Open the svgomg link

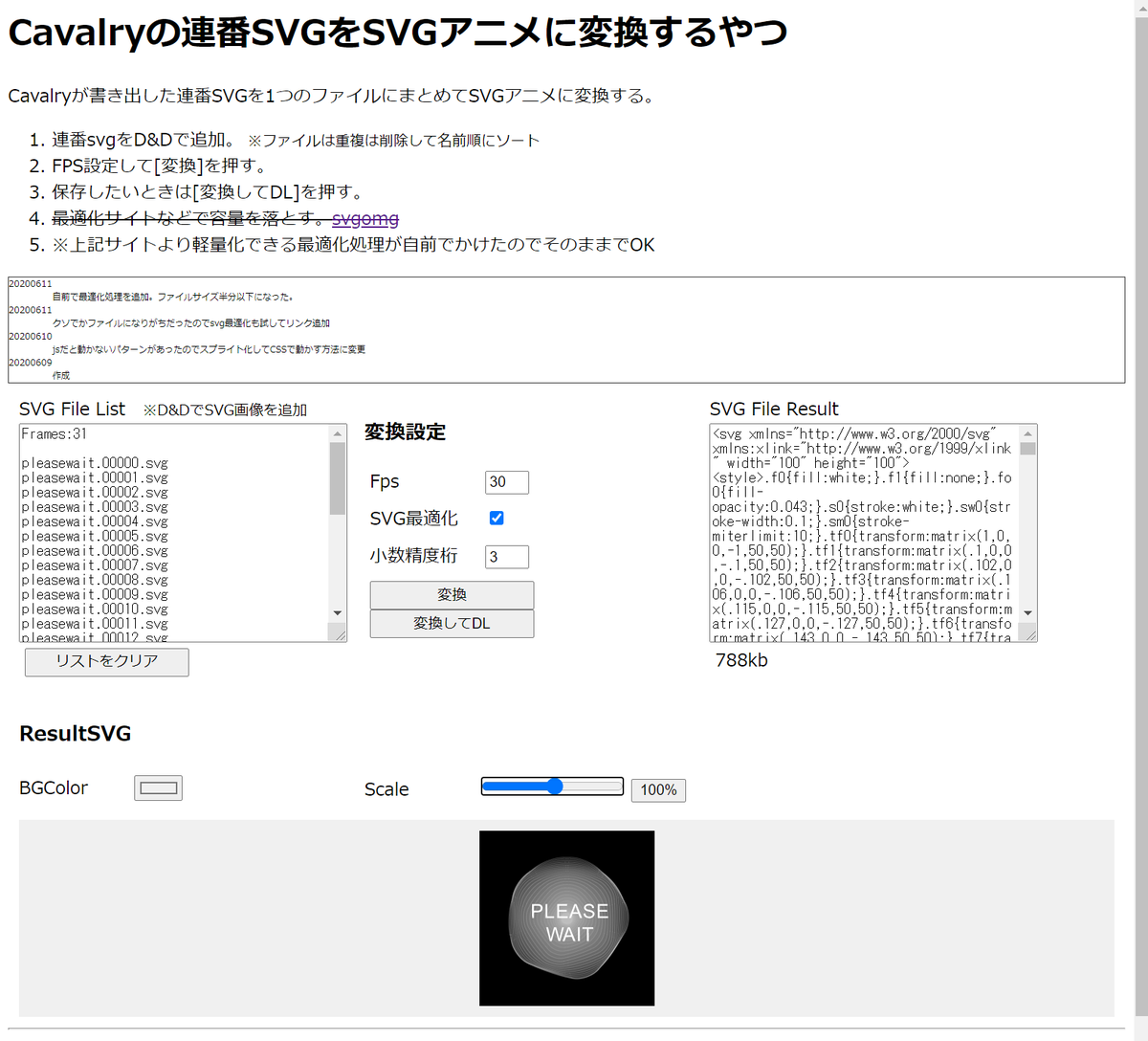[x=365, y=219]
